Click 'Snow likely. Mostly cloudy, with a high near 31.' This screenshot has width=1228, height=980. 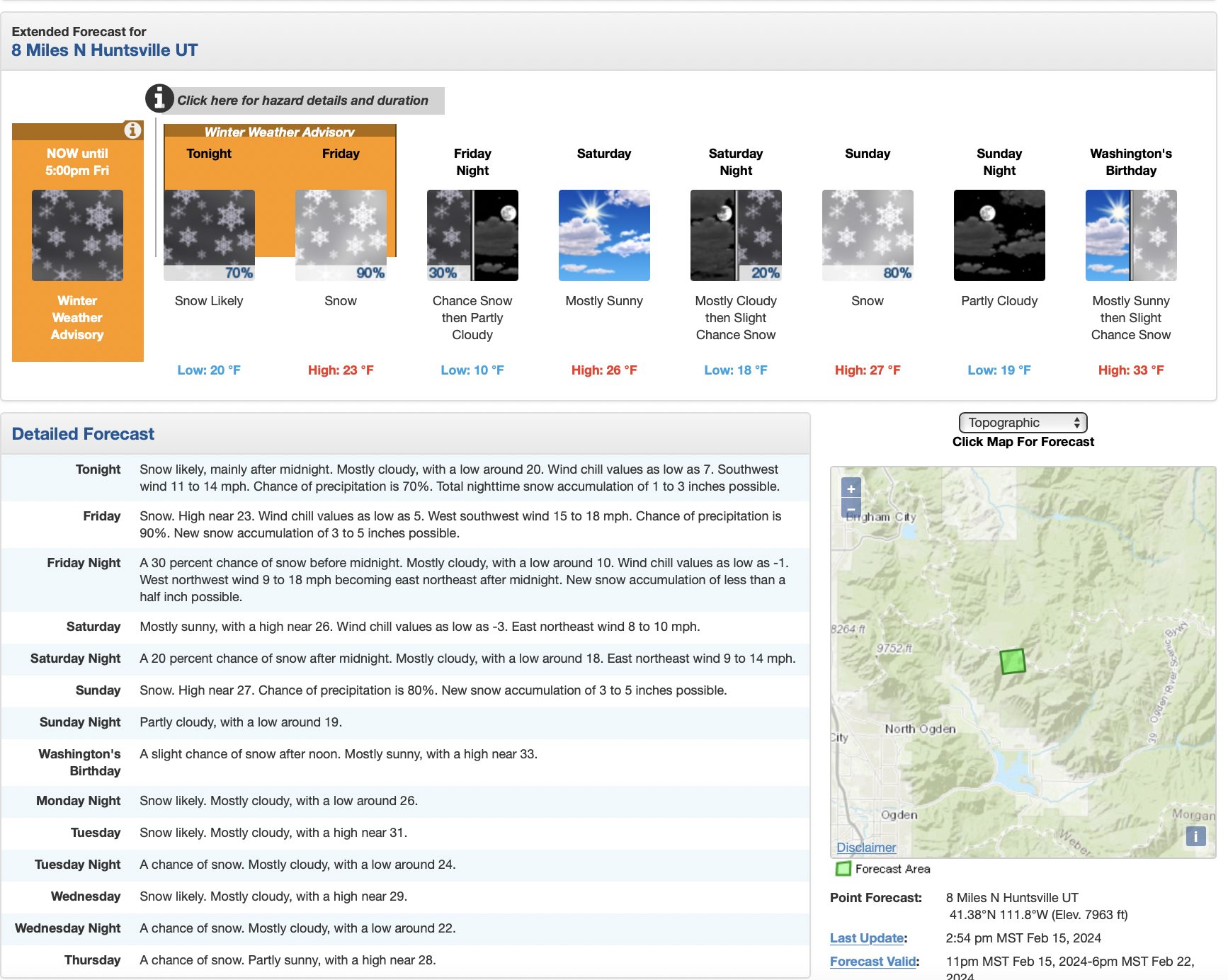(x=273, y=833)
